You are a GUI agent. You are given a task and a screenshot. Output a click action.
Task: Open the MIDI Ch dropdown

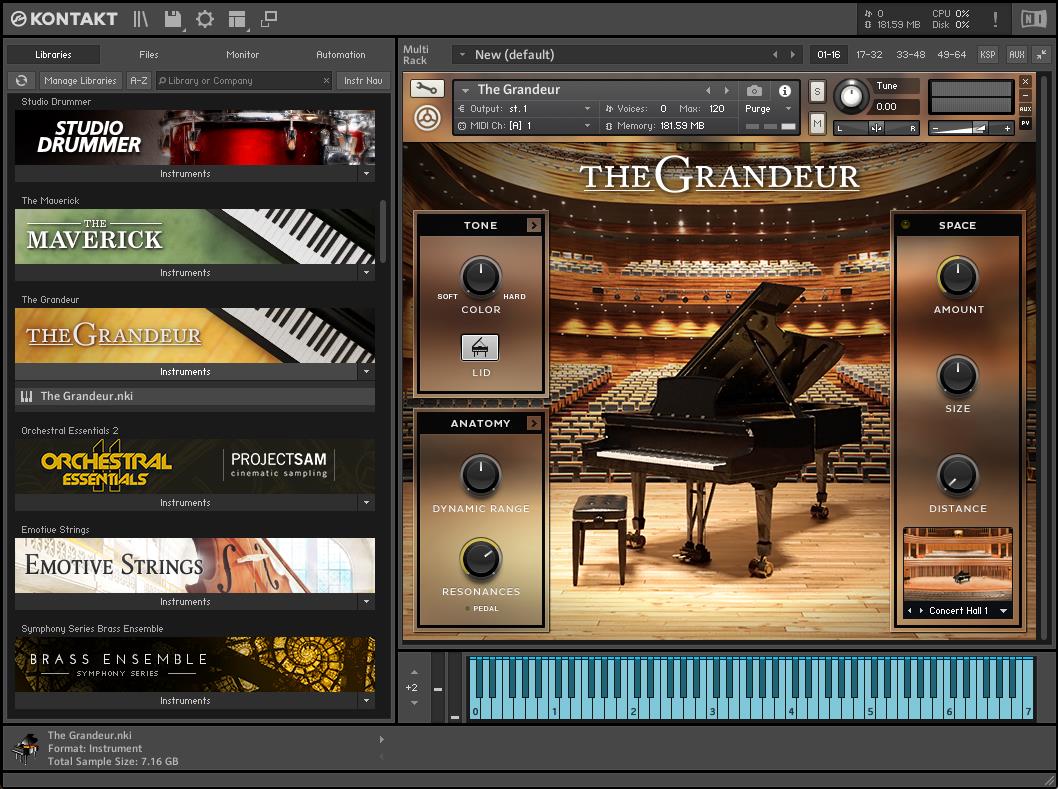click(525, 126)
